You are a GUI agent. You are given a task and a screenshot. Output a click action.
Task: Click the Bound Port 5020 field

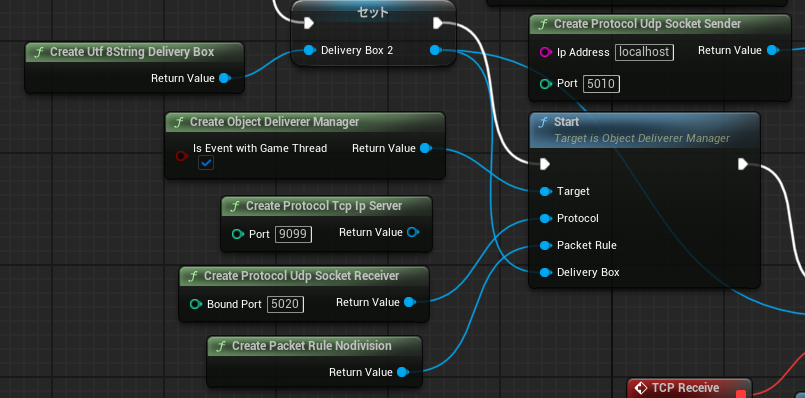(285, 304)
